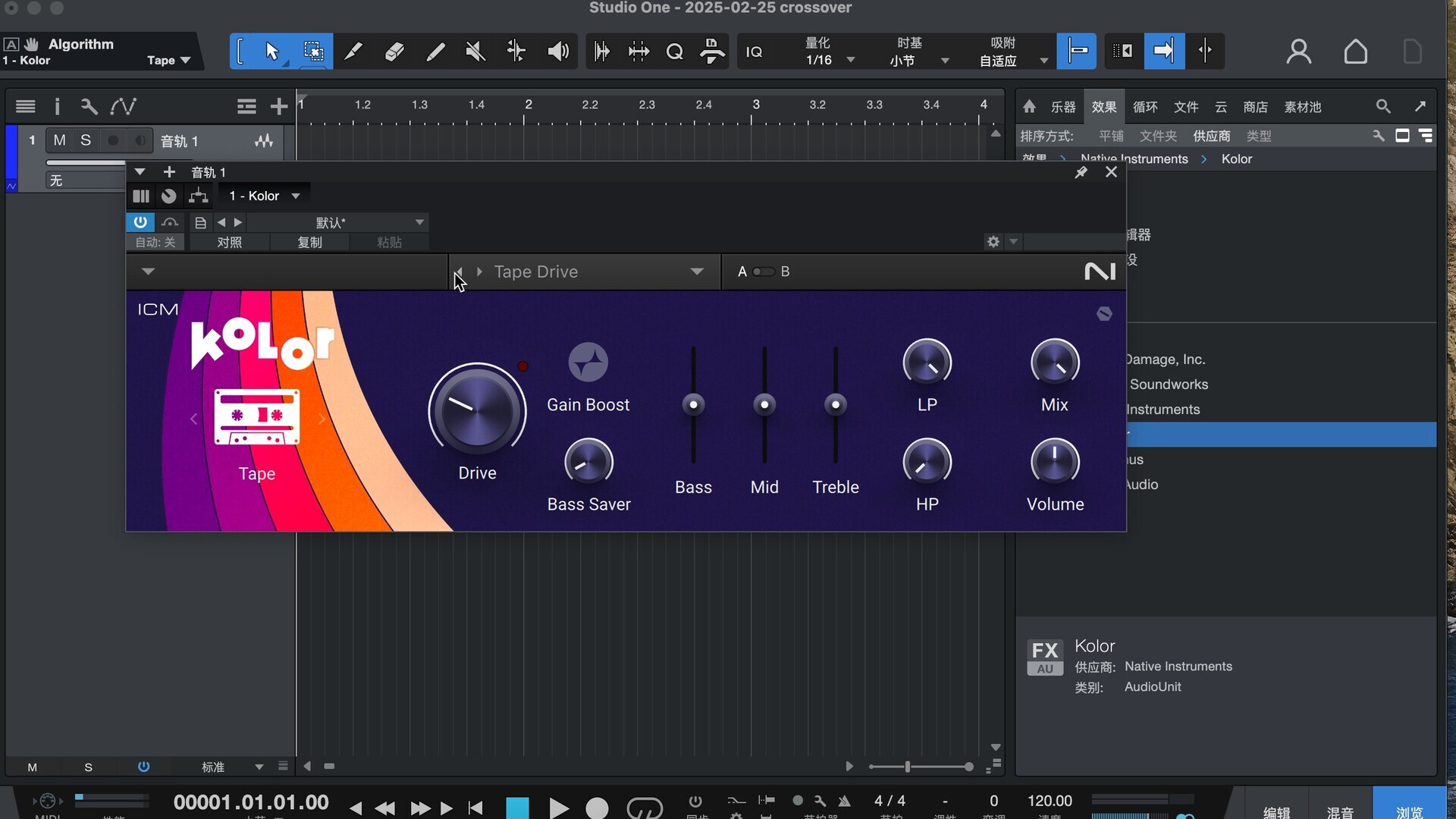Select next saturation type arrow beside Tape

322,419
